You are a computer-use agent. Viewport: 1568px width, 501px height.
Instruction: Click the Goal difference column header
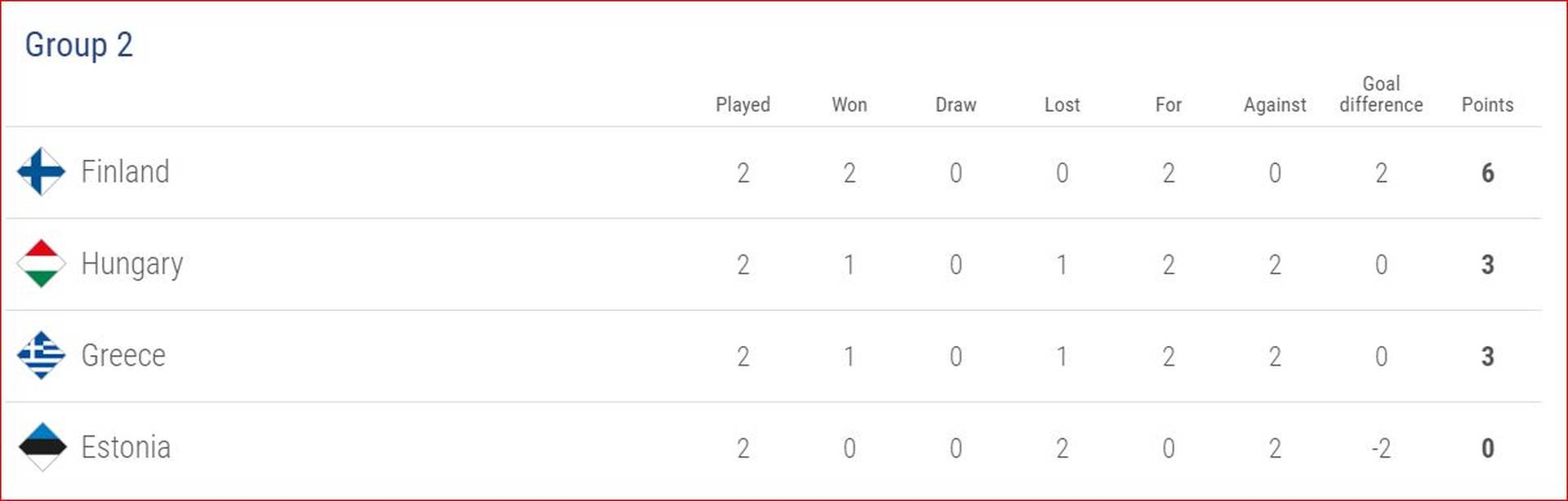click(x=1381, y=95)
